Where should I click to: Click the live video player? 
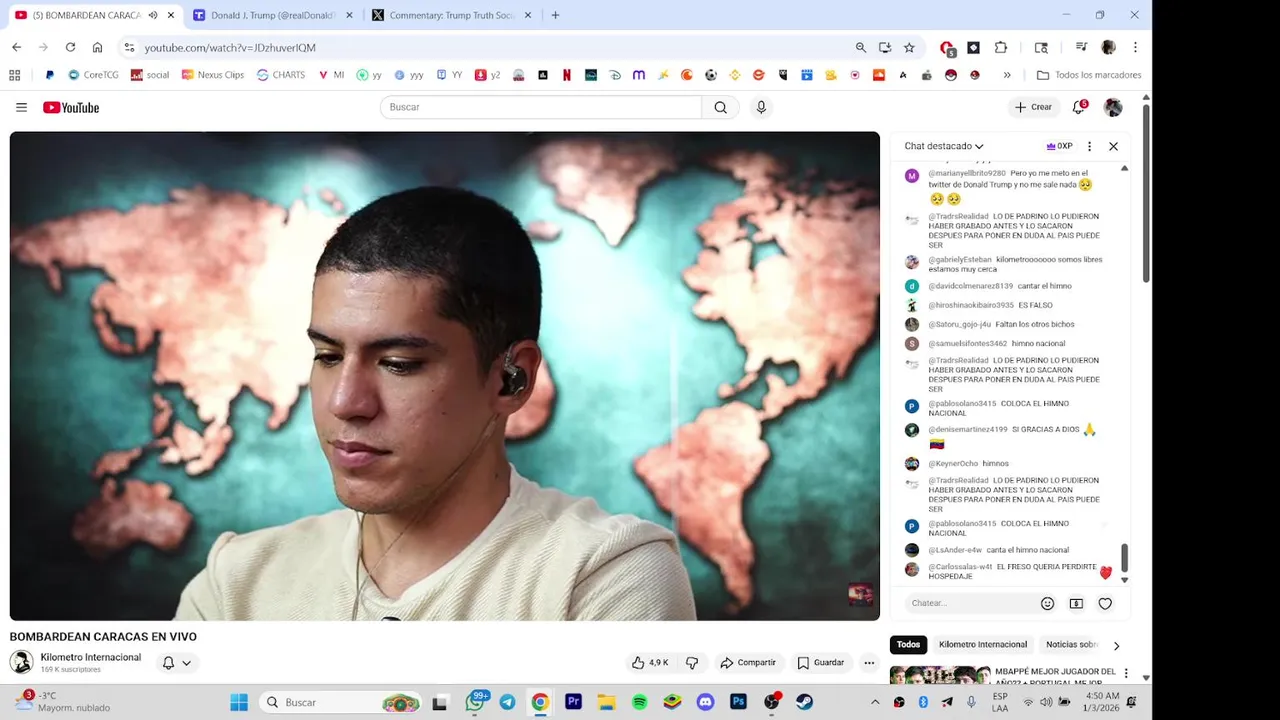[445, 376]
